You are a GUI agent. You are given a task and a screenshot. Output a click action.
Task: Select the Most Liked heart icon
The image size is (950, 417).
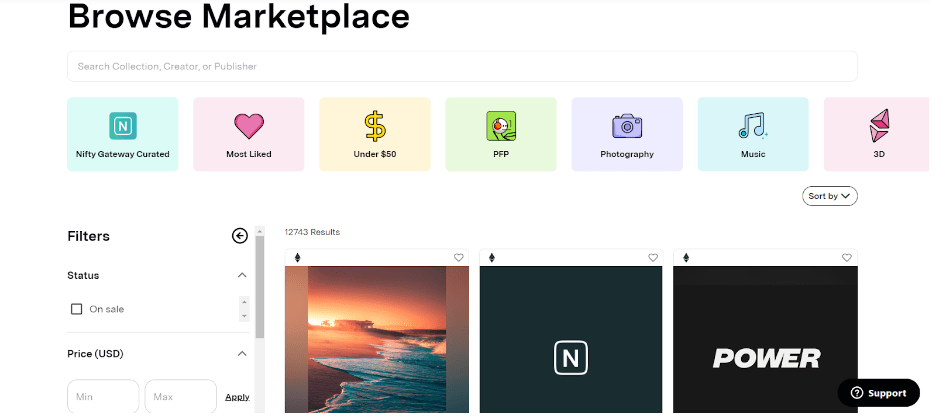pyautogui.click(x=249, y=126)
